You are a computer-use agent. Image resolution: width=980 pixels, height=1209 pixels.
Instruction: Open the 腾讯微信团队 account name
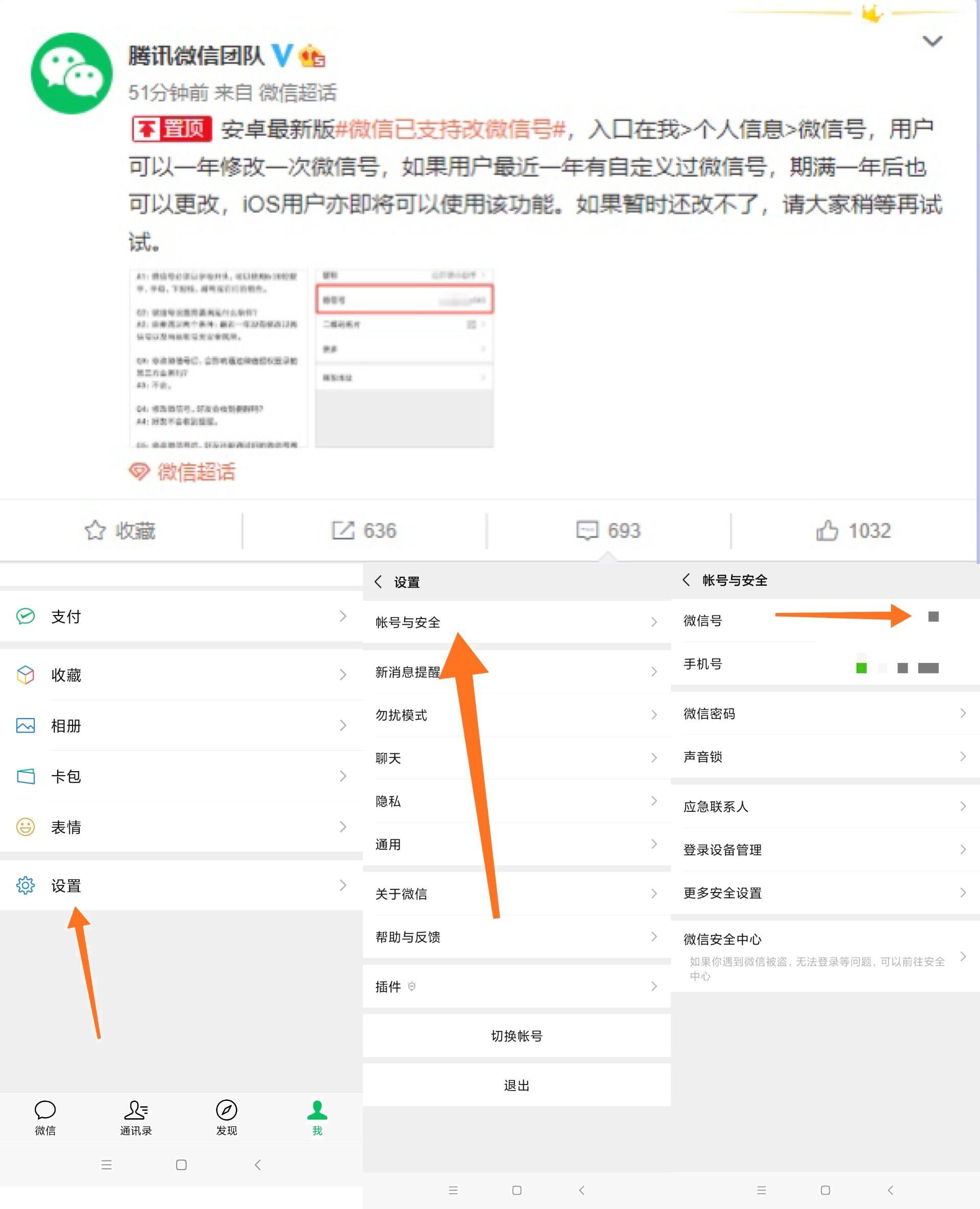click(x=197, y=55)
